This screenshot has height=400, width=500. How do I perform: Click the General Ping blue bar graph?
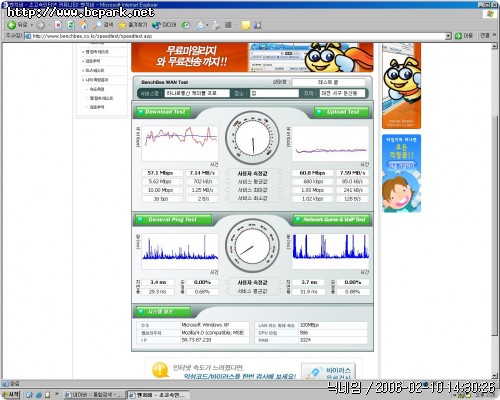[180, 251]
